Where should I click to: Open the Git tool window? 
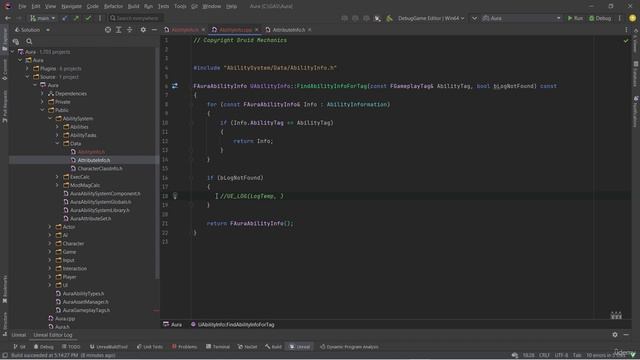[x=19, y=347]
